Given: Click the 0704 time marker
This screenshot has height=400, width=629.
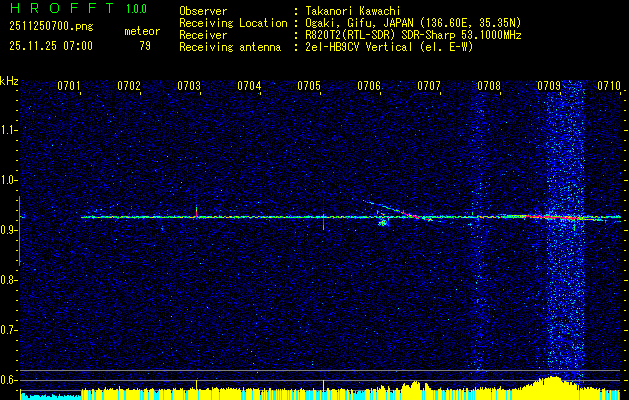Looking at the screenshot, I should (249, 85).
